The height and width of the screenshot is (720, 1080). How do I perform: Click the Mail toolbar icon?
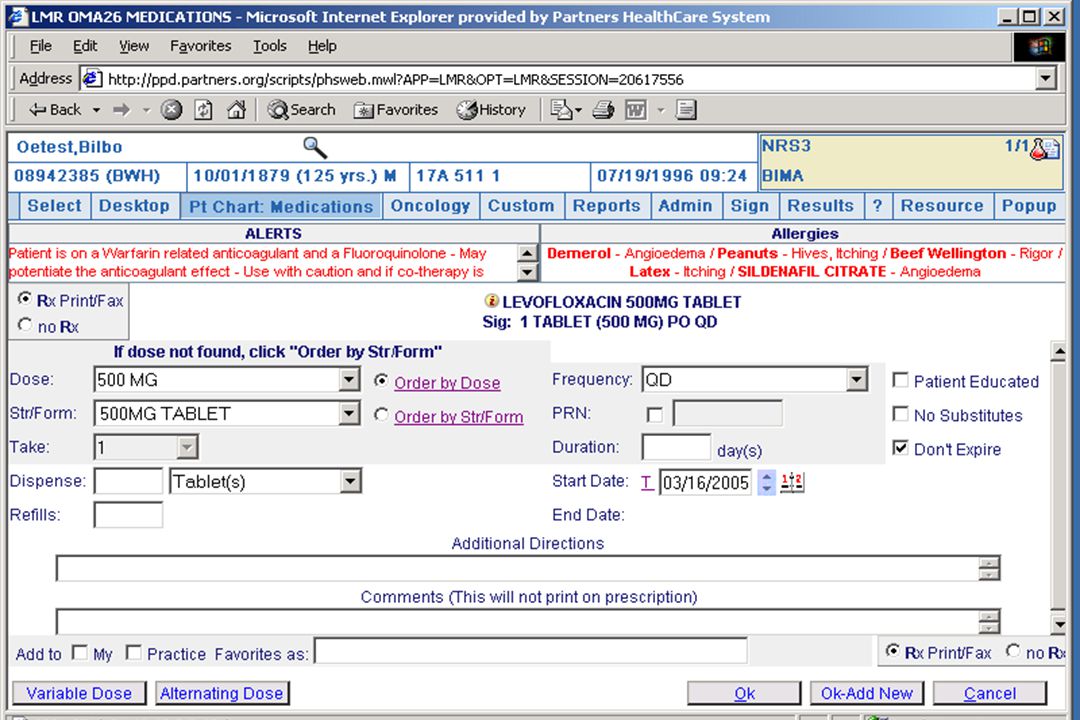pyautogui.click(x=561, y=110)
